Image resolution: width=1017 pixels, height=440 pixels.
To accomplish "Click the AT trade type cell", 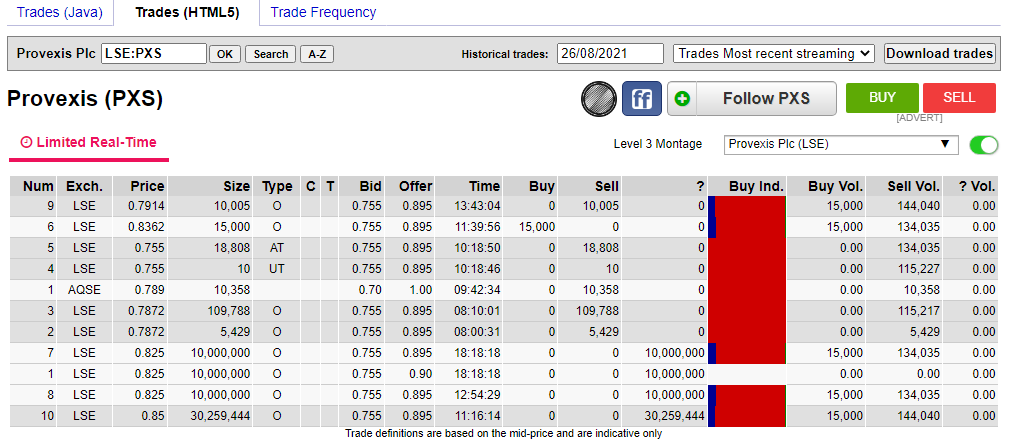I will tap(277, 248).
